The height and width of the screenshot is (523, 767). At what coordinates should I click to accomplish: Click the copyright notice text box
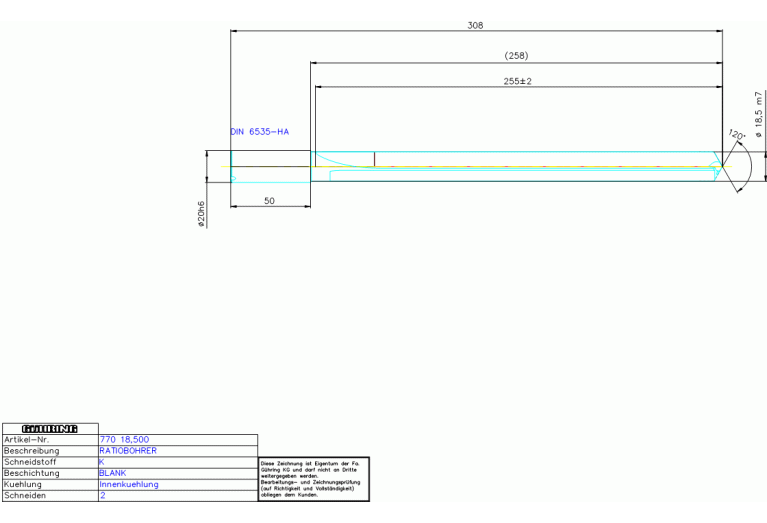pyautogui.click(x=313, y=478)
